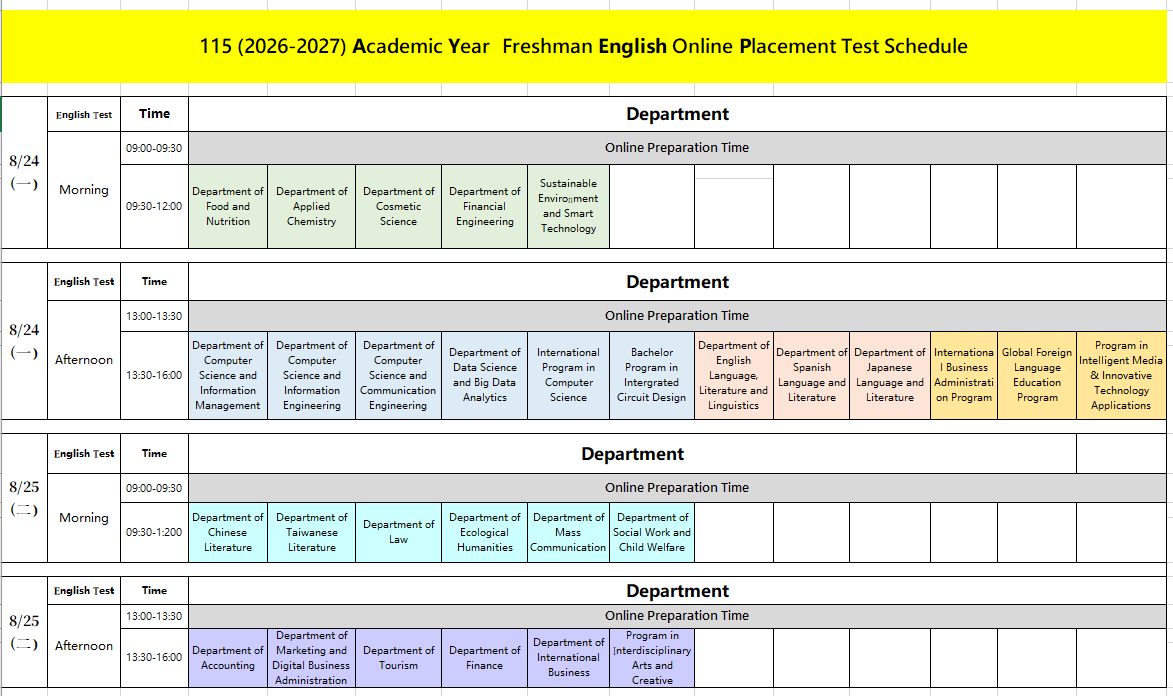Click the Department of Taiwanese Literature cell
The height and width of the screenshot is (696, 1173).
click(x=312, y=532)
